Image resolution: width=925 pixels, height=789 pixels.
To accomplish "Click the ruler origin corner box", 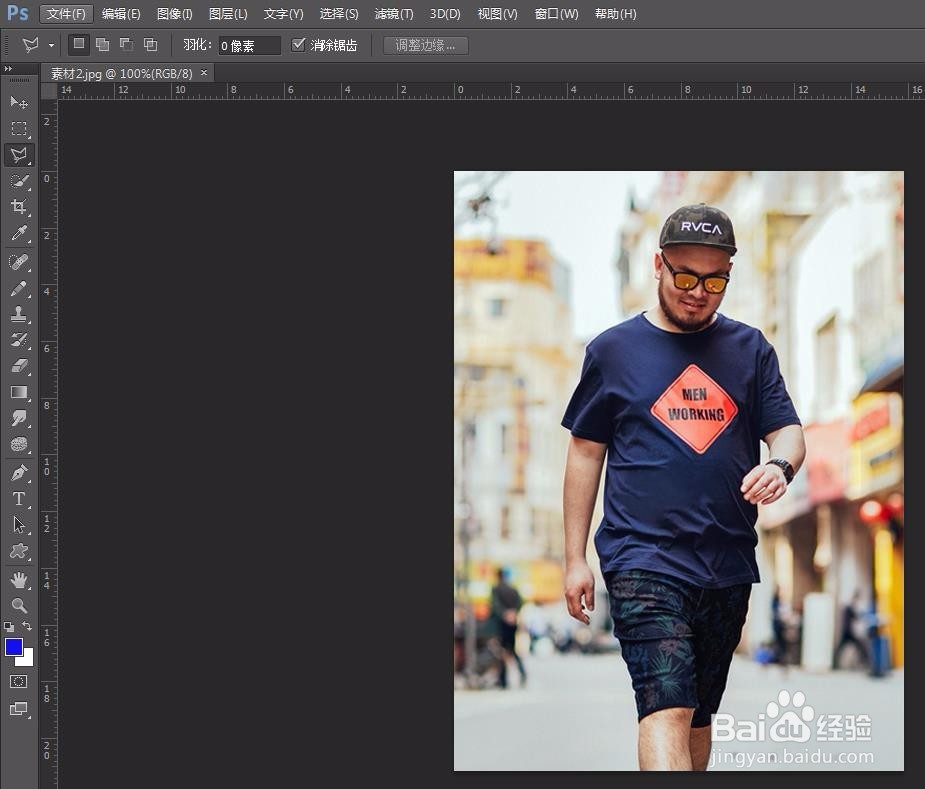I will click(x=48, y=90).
